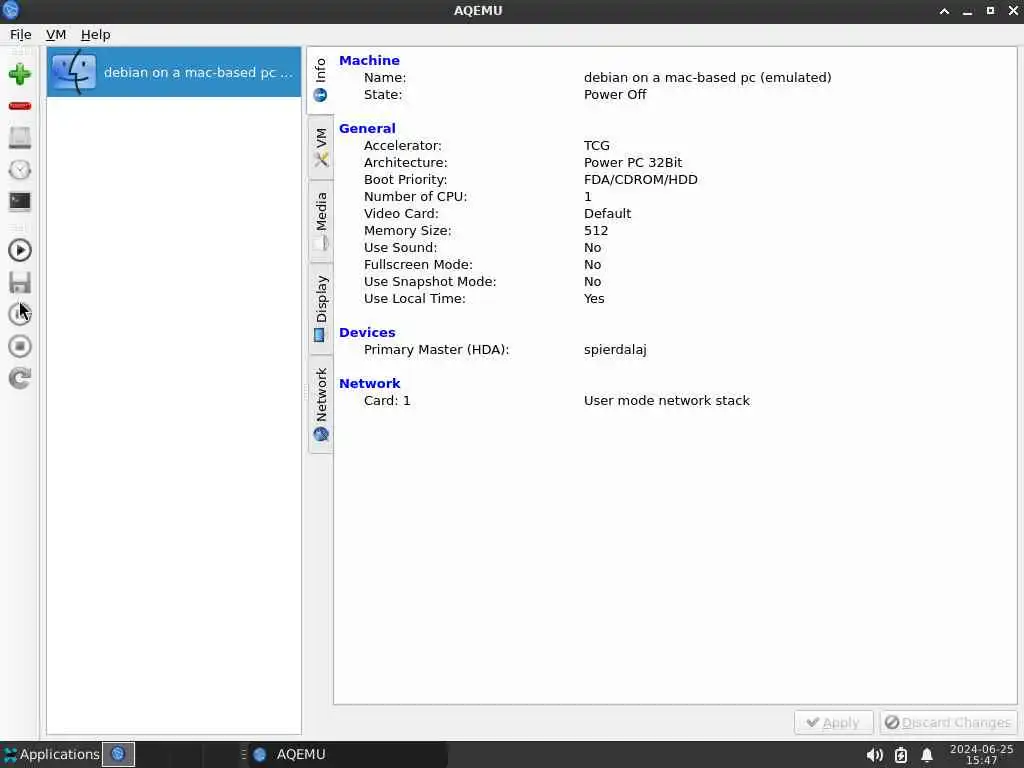Add a new virtual machine with green plus
The image size is (1024, 768).
[20, 74]
